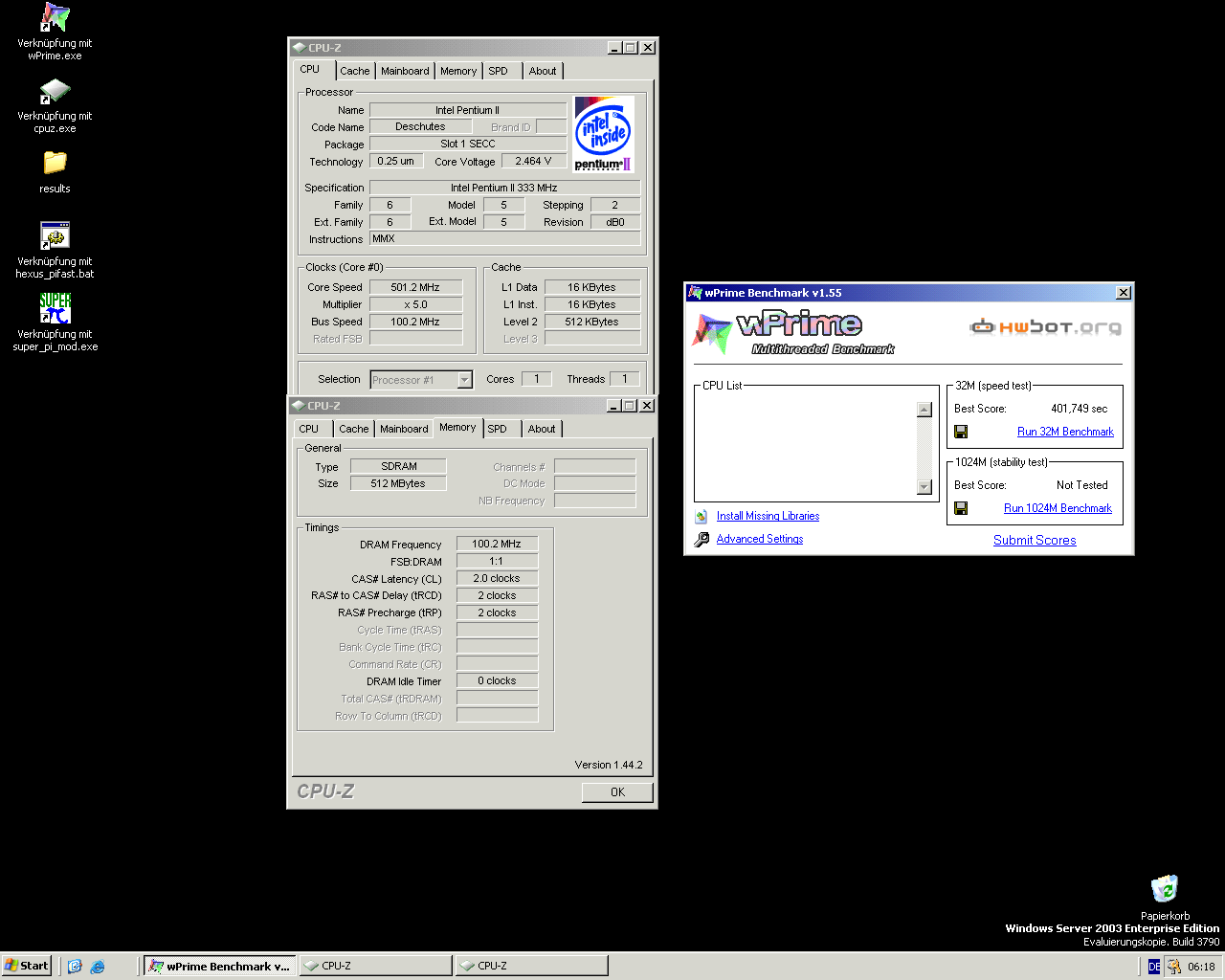The image size is (1225, 980).
Task: Click the Package Slot 1 SECC field
Action: (468, 144)
